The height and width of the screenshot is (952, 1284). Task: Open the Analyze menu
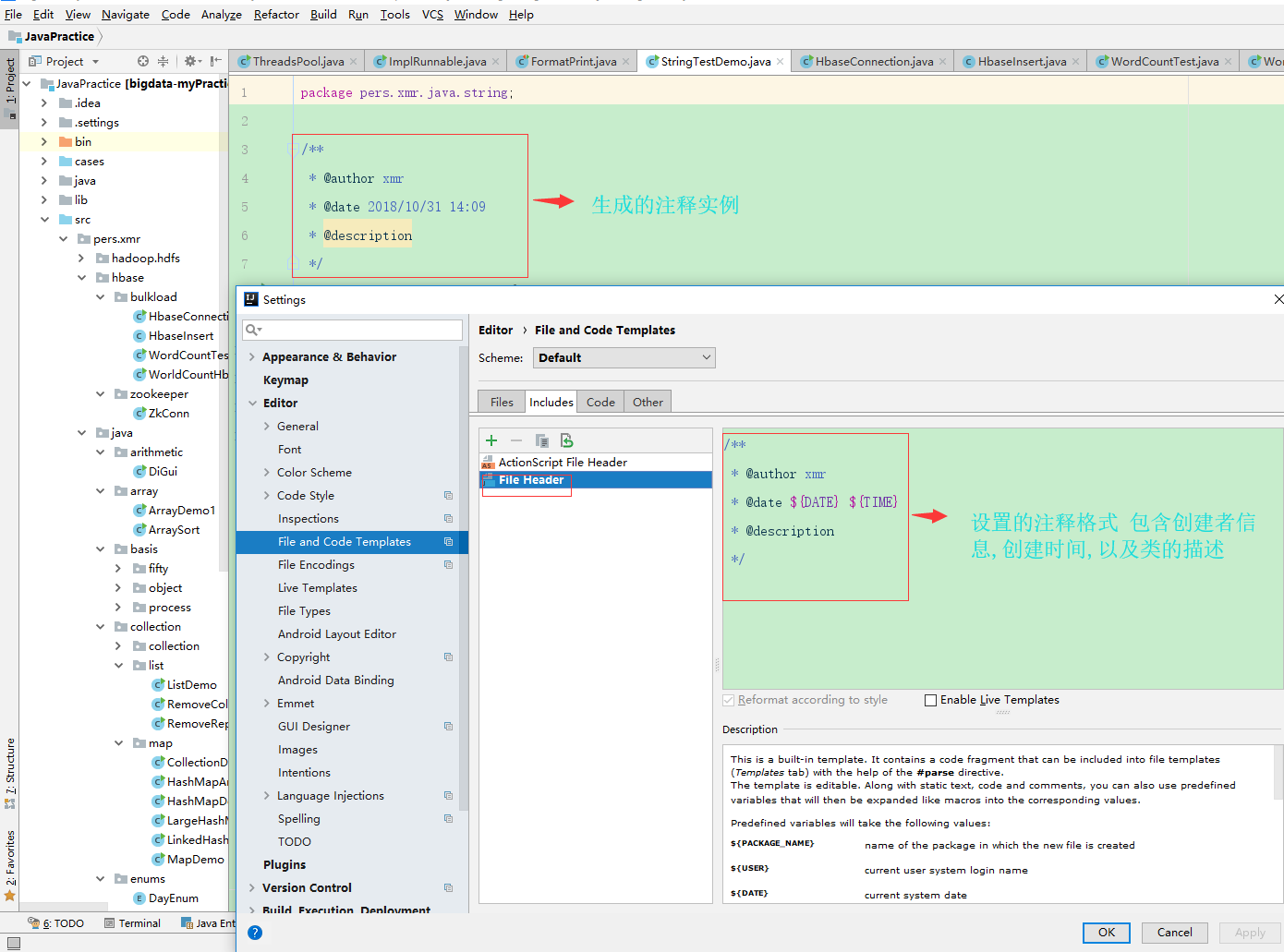pos(222,15)
